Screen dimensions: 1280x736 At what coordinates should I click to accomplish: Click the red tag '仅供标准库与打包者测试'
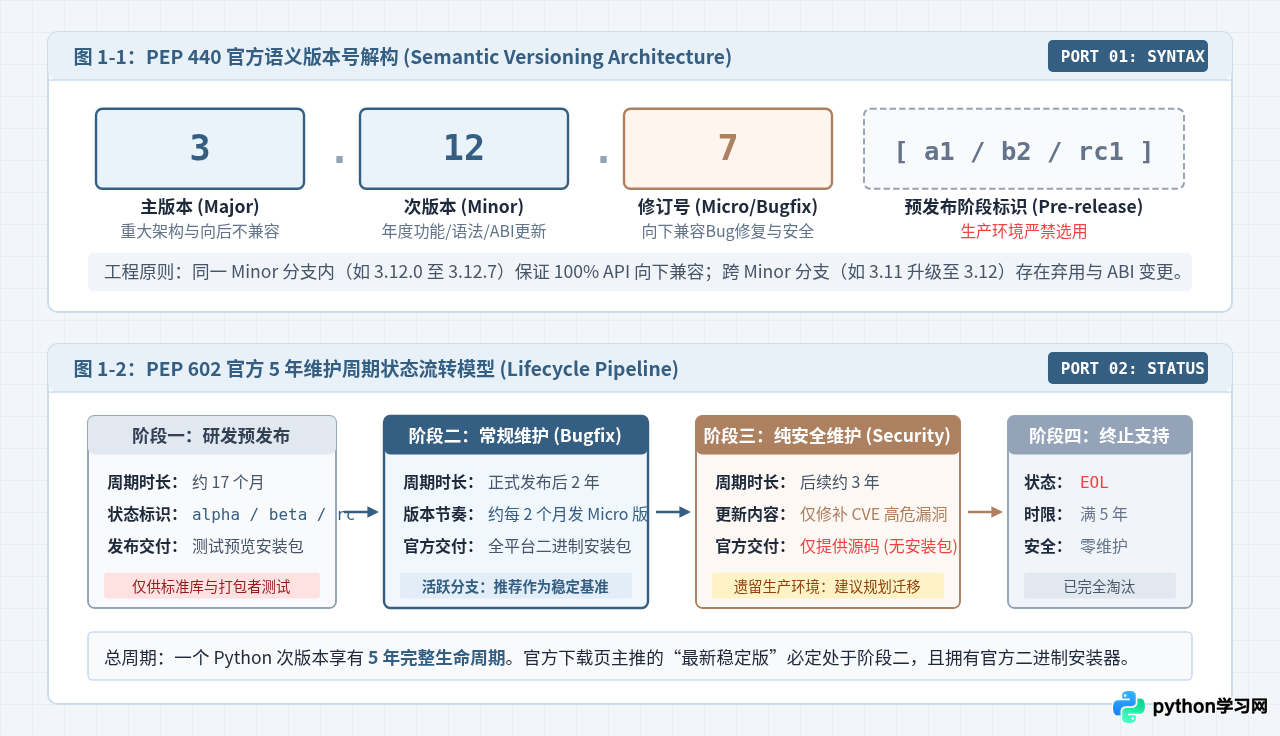coord(212,586)
